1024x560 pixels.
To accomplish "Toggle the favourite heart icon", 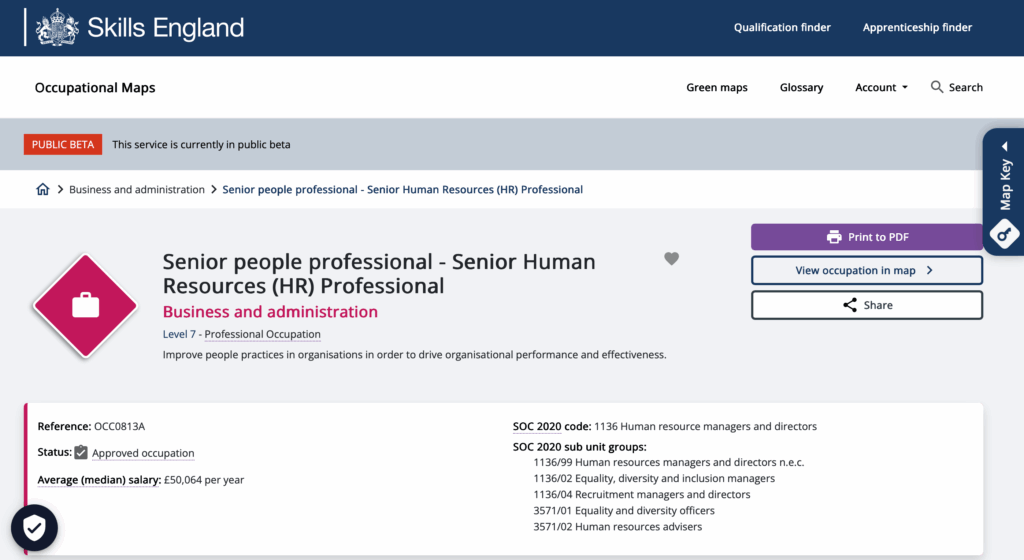I will click(x=672, y=259).
